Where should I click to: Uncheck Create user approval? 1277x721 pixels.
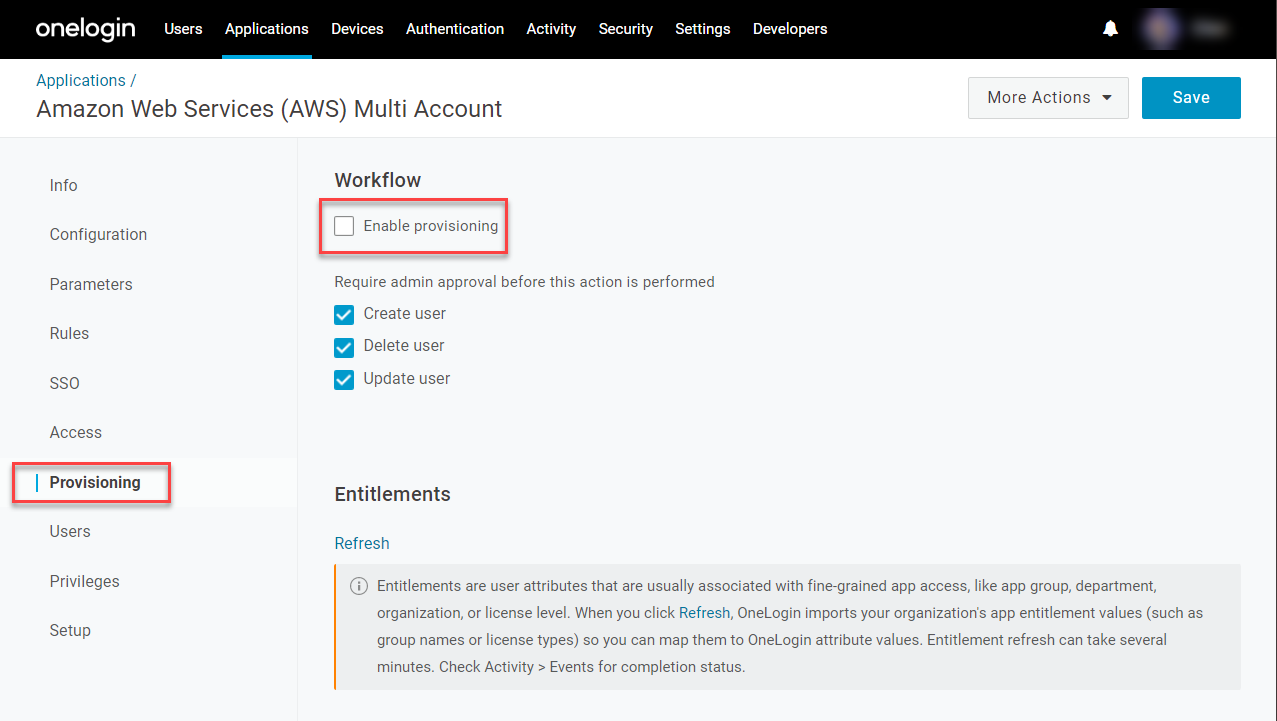point(344,314)
